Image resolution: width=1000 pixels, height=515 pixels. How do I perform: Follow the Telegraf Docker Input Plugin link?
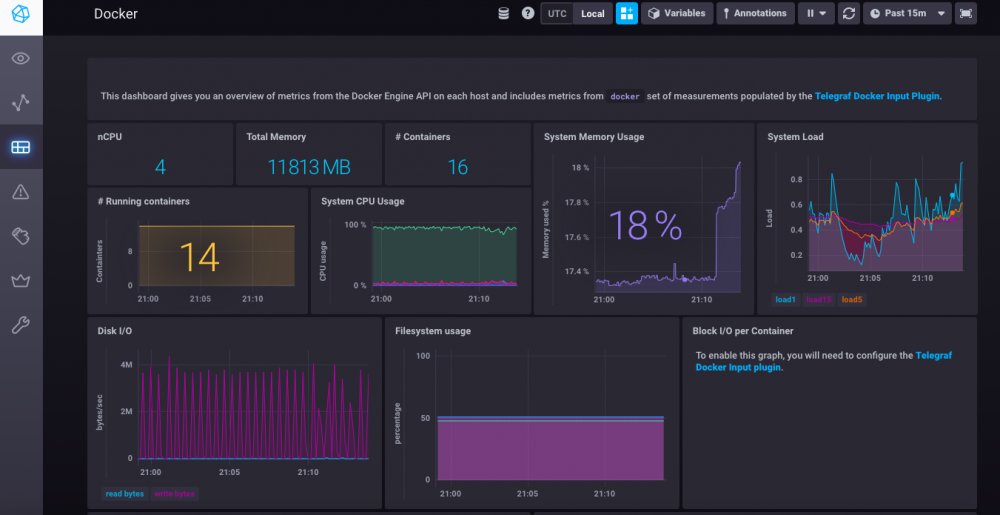[877, 96]
